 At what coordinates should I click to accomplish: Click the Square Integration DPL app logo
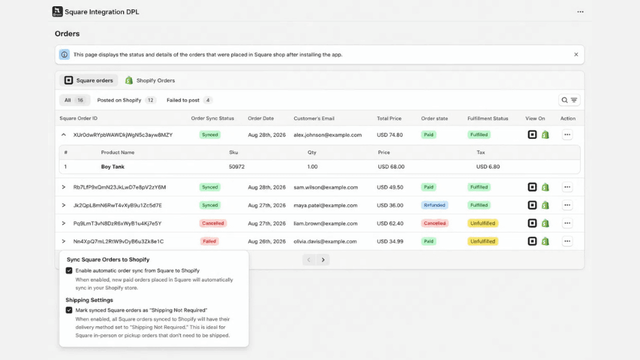tap(57, 11)
